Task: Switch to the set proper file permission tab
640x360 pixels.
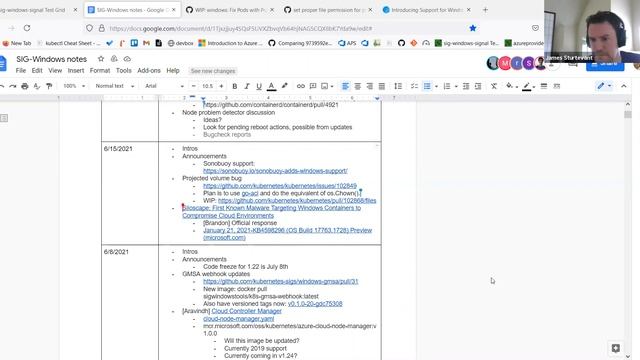Action: [x=327, y=10]
